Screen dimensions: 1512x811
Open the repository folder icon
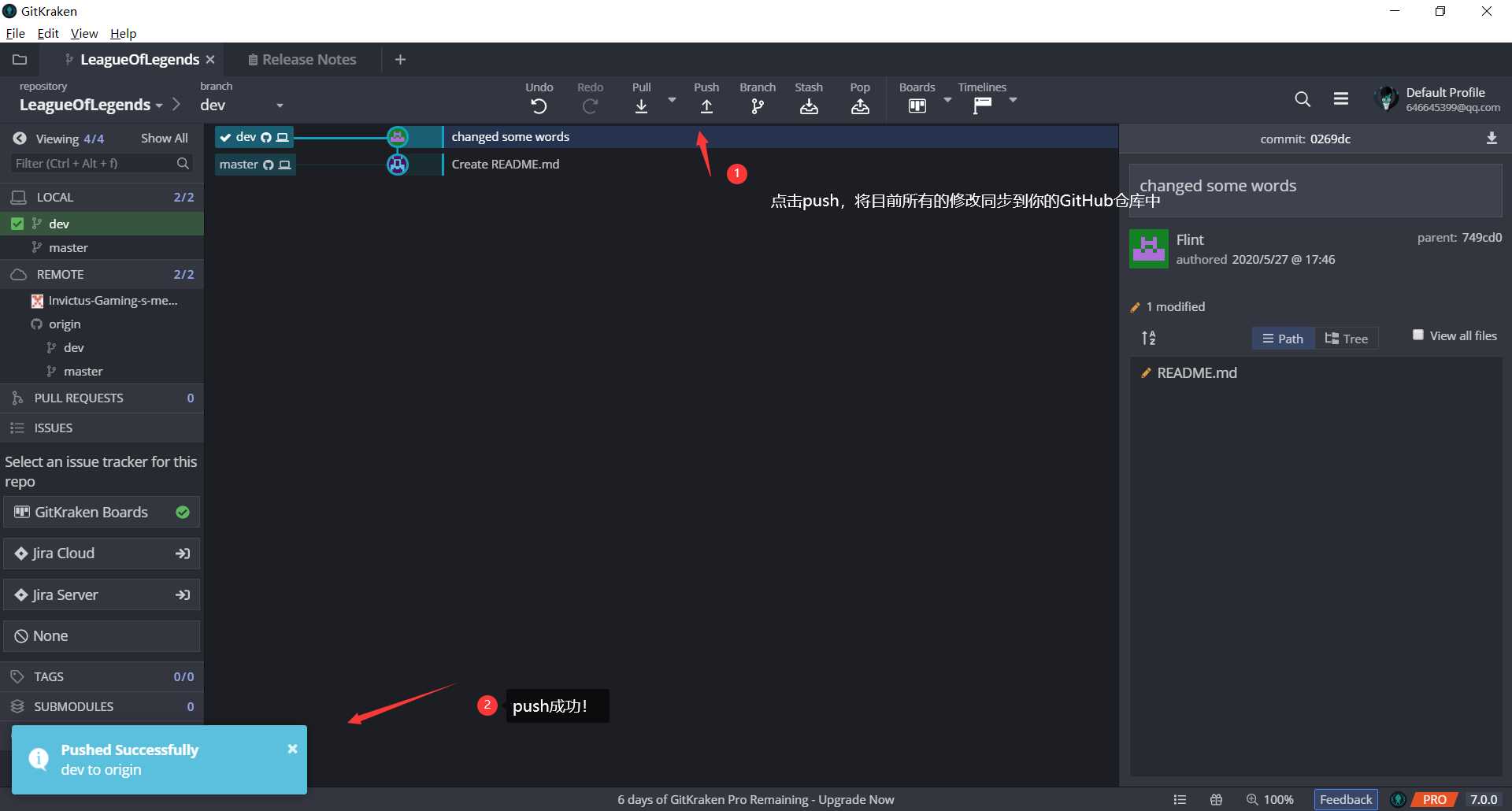(x=20, y=59)
